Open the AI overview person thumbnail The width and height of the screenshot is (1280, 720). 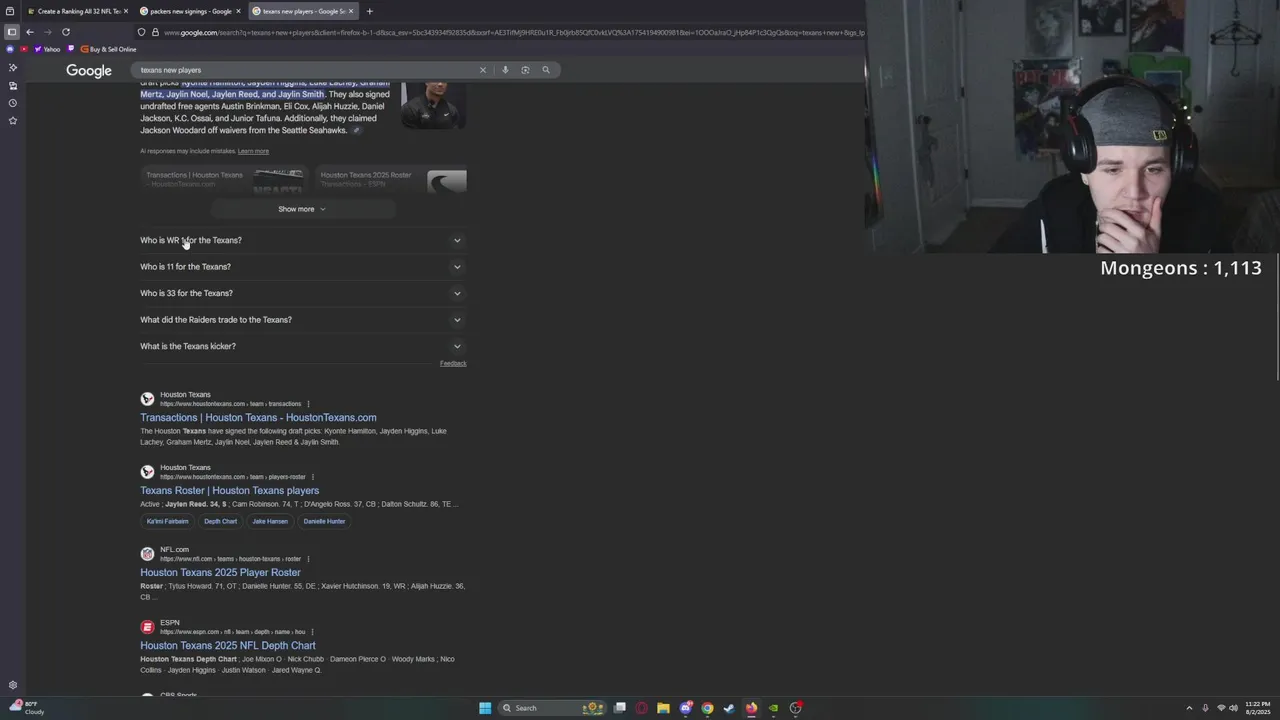(433, 104)
